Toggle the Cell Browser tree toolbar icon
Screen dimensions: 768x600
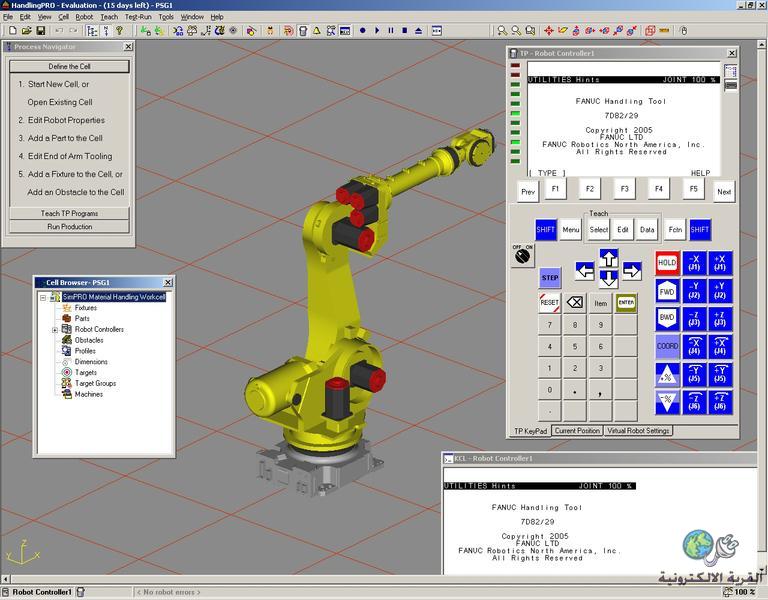(x=92, y=30)
